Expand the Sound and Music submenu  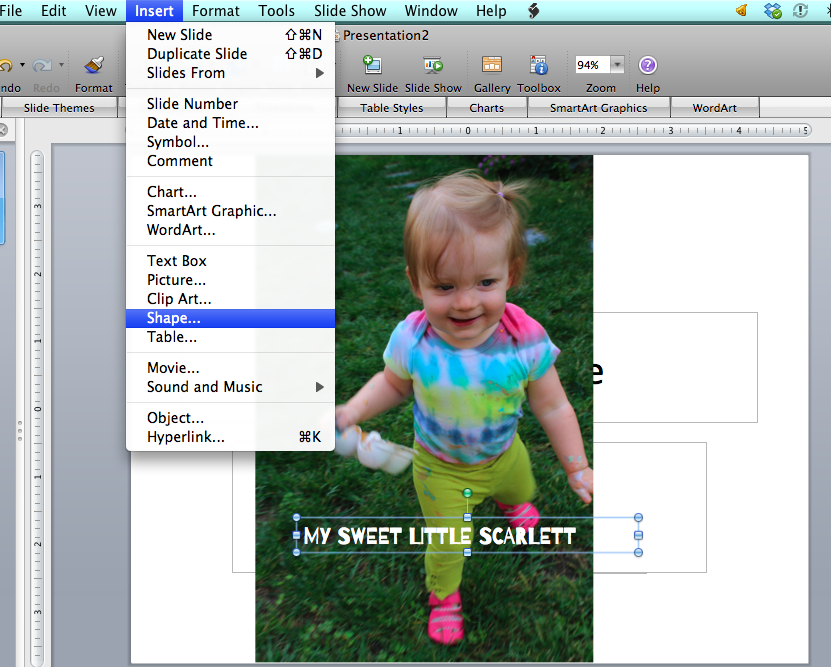(x=320, y=387)
